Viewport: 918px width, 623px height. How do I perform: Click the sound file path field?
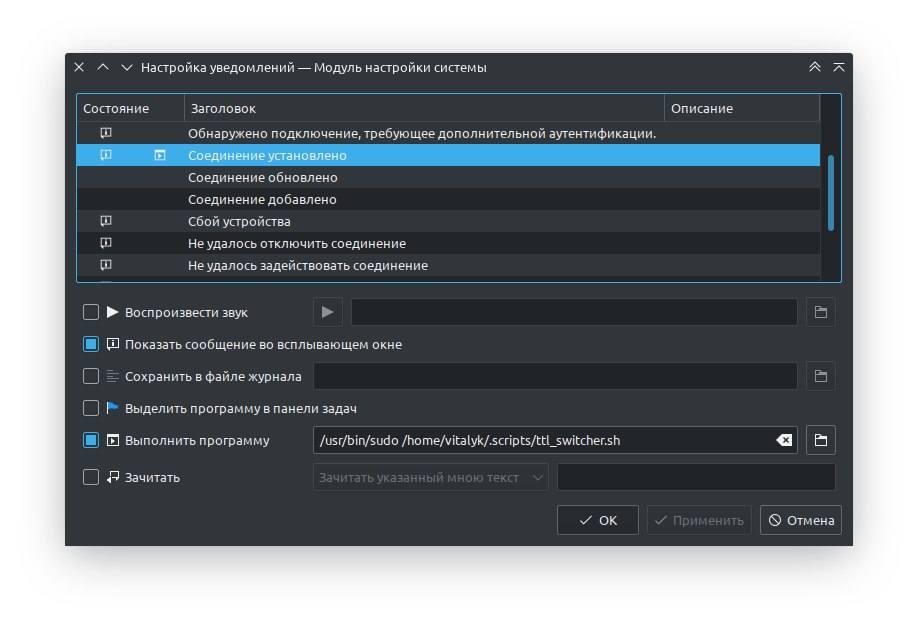(574, 312)
